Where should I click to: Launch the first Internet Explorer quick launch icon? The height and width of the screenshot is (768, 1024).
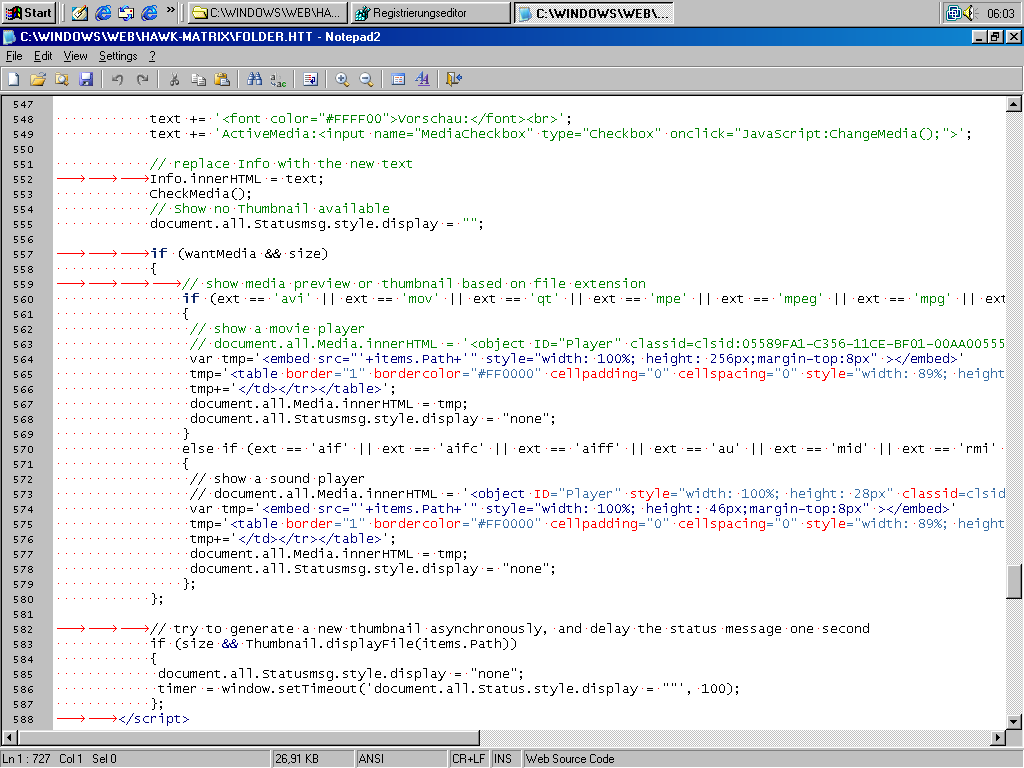click(103, 12)
